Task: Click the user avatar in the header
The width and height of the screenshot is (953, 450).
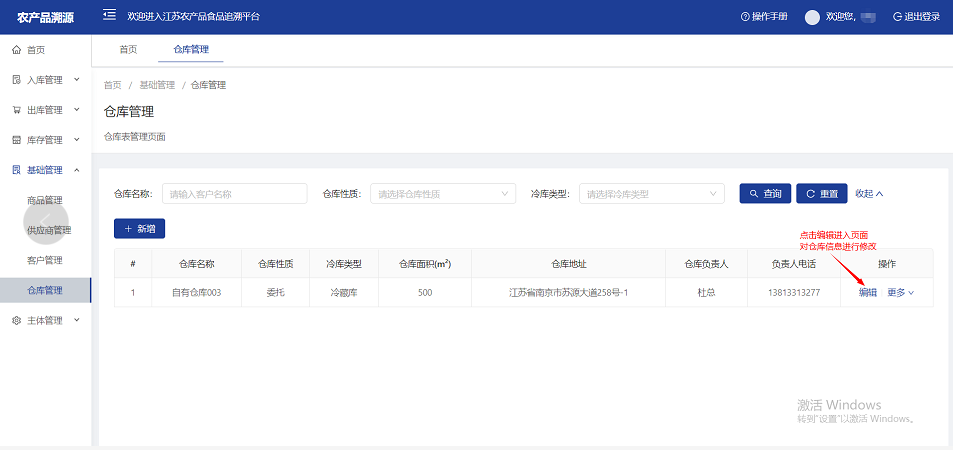Action: point(812,17)
